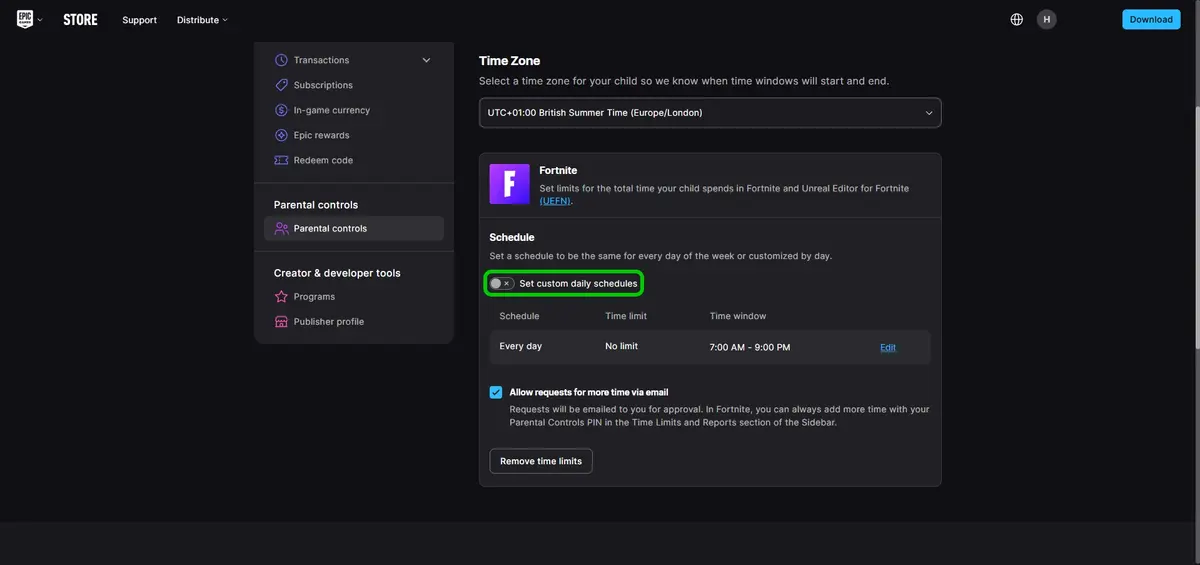Click the 'Time Zone' heading
This screenshot has width=1200, height=565.
(510, 61)
